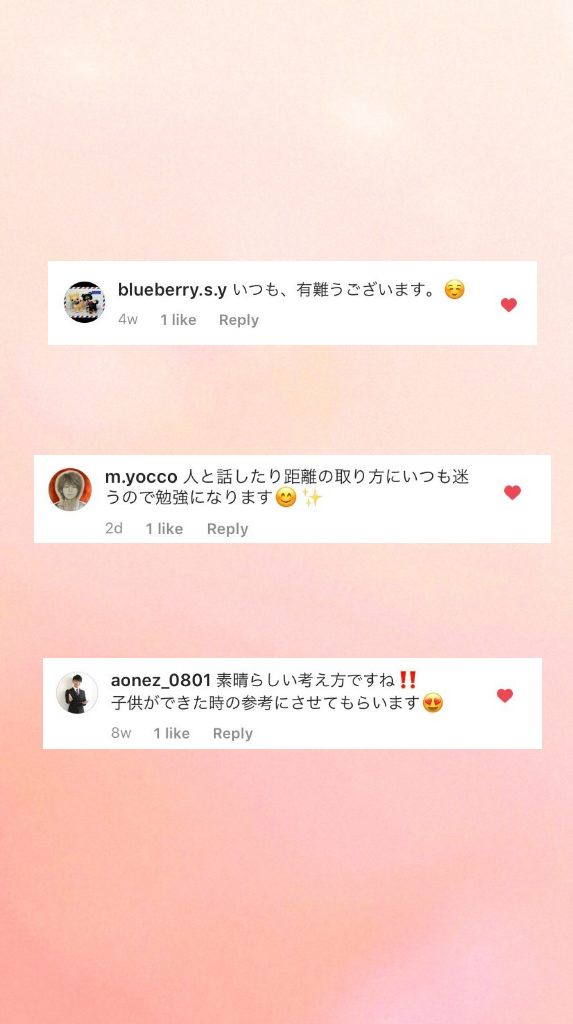573x1024 pixels.
Task: Unlike the heart on blueberry.s.y's comment
Action: tap(508, 304)
